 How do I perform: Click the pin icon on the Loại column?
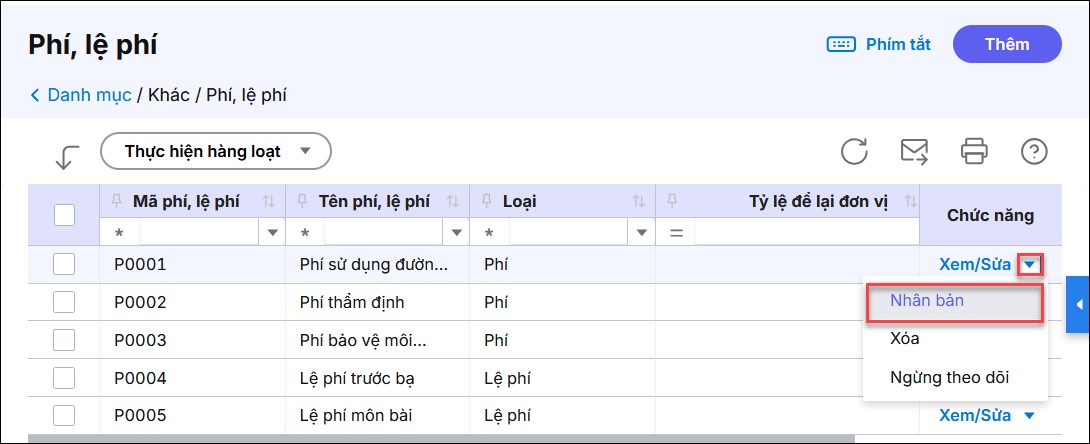[x=487, y=201]
